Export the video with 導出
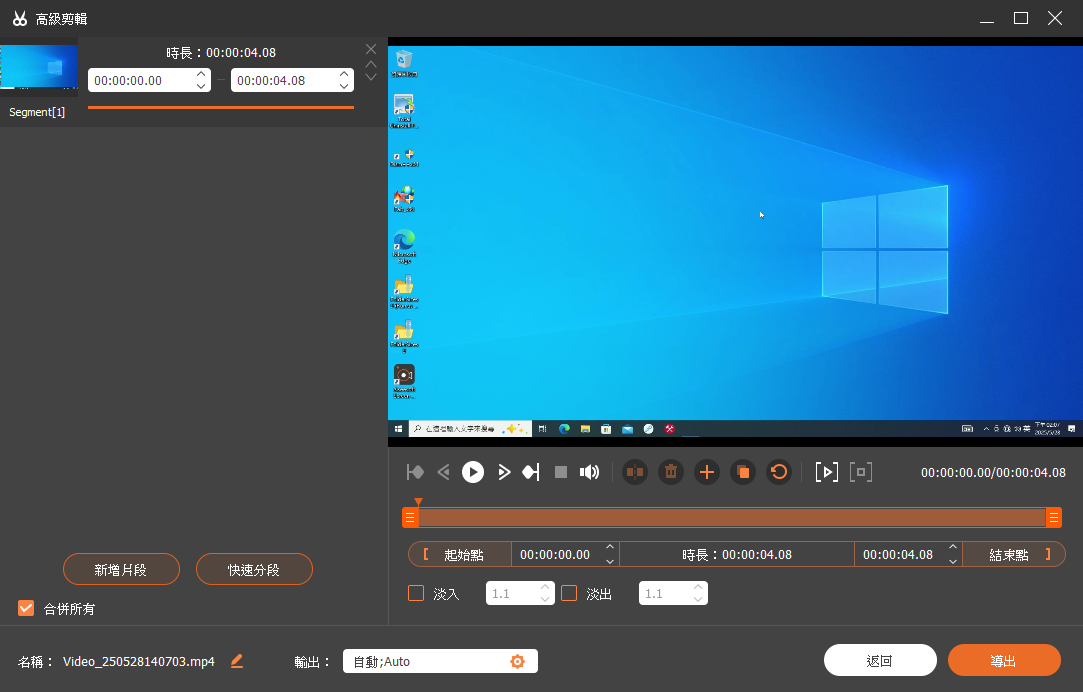Image resolution: width=1083 pixels, height=692 pixels. point(1004,661)
